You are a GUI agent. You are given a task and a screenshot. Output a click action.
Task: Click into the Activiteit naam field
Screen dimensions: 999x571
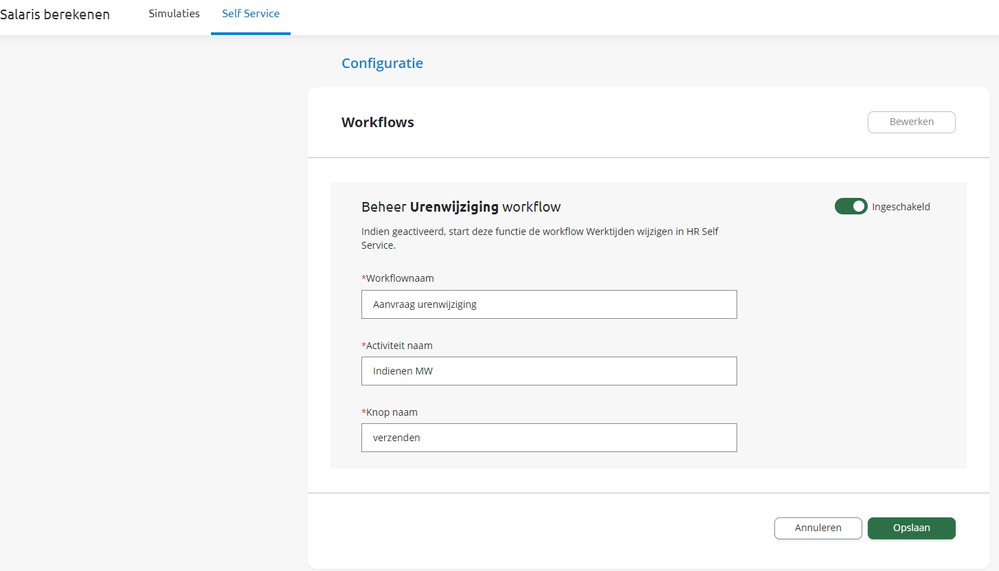[x=548, y=371]
